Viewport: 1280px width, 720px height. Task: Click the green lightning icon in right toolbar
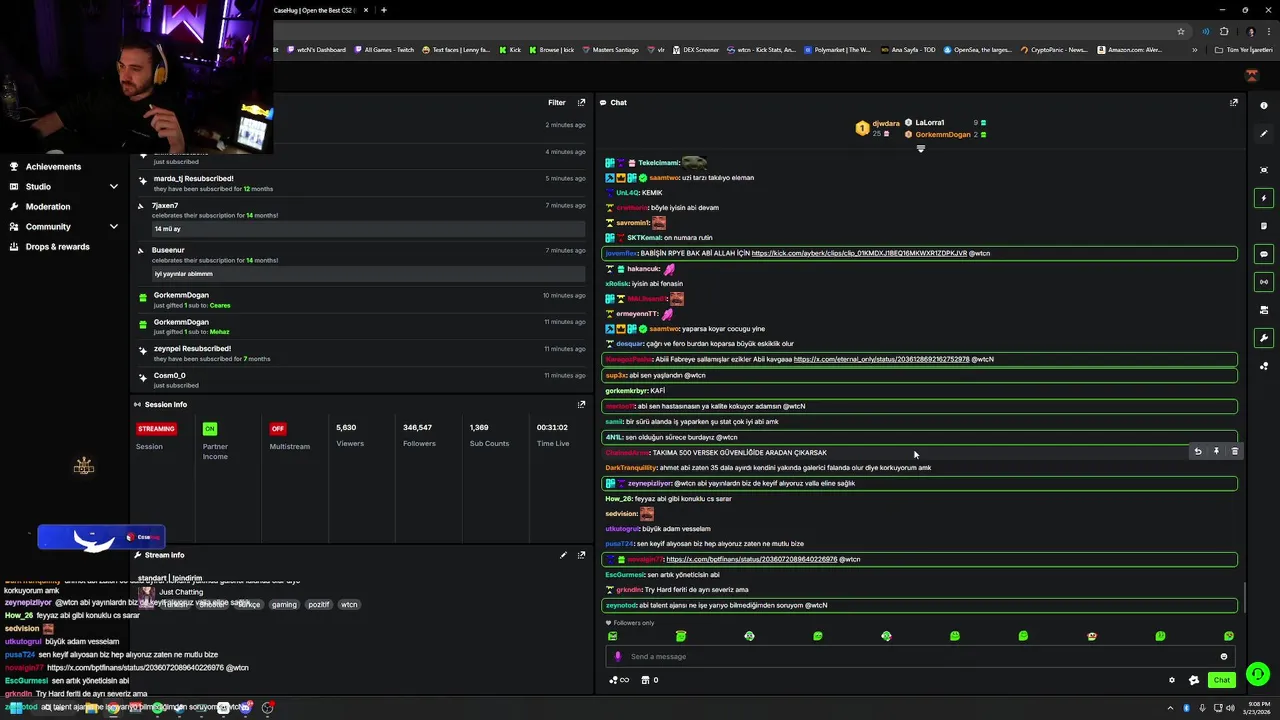coord(1264,198)
